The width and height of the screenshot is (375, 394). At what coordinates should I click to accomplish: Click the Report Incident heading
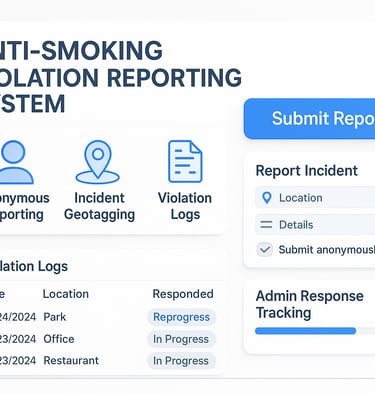(307, 171)
